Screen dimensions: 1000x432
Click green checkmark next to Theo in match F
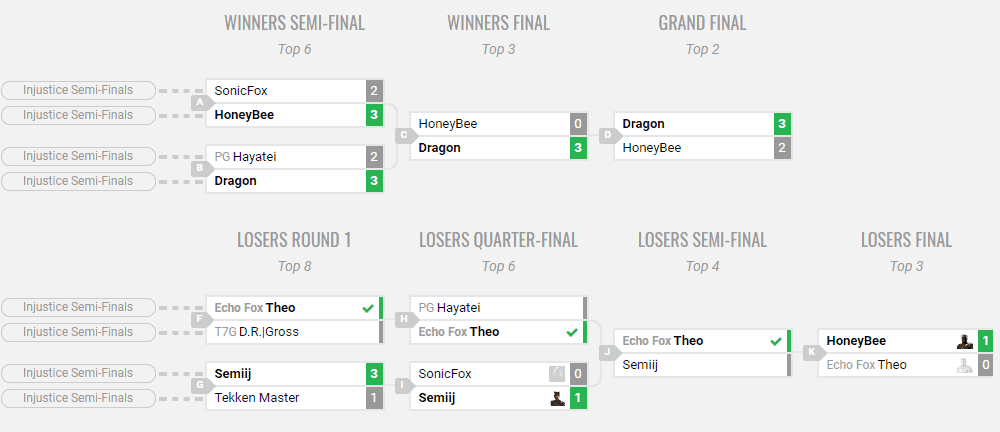click(367, 308)
